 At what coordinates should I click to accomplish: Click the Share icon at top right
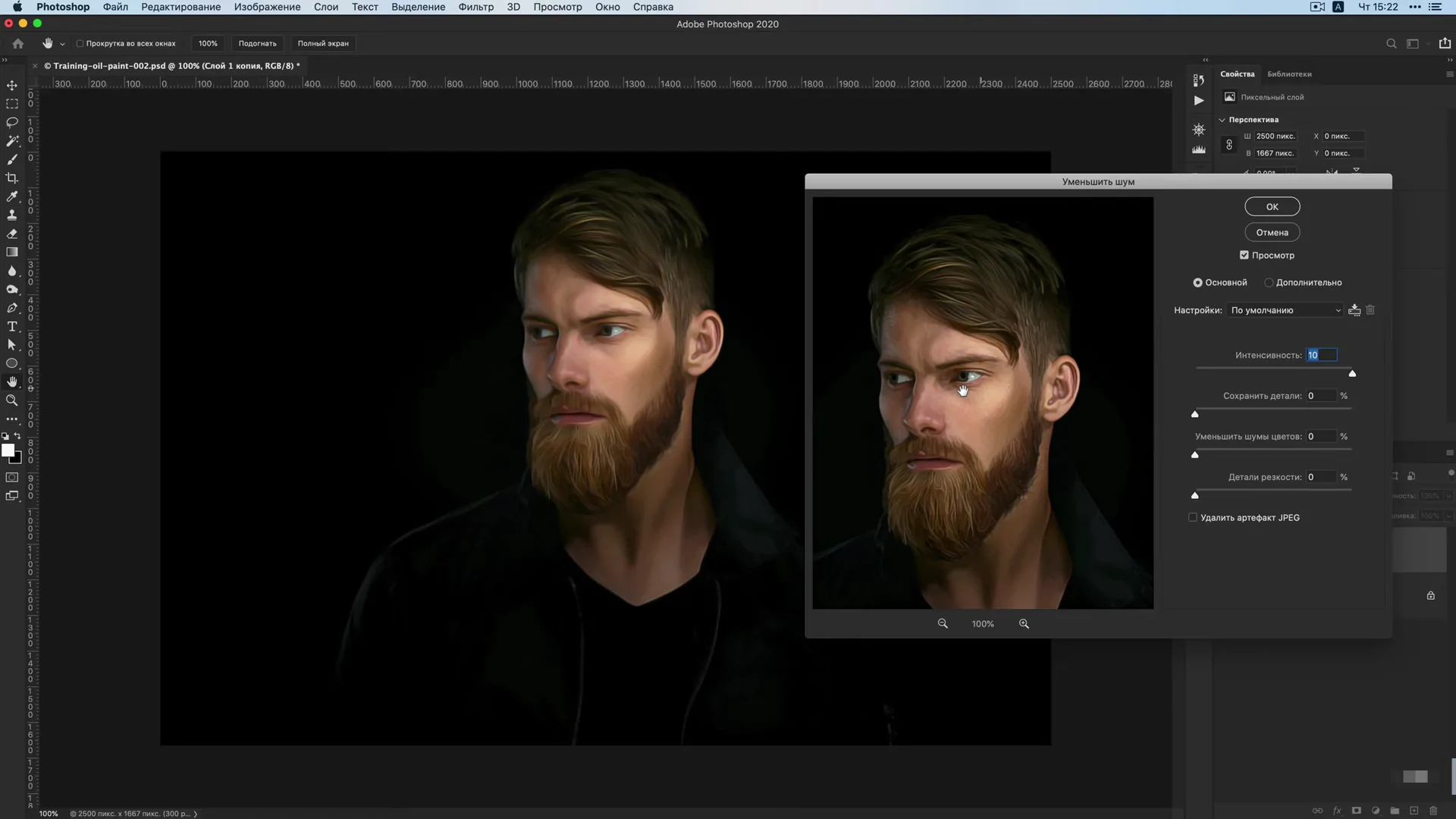(1445, 43)
